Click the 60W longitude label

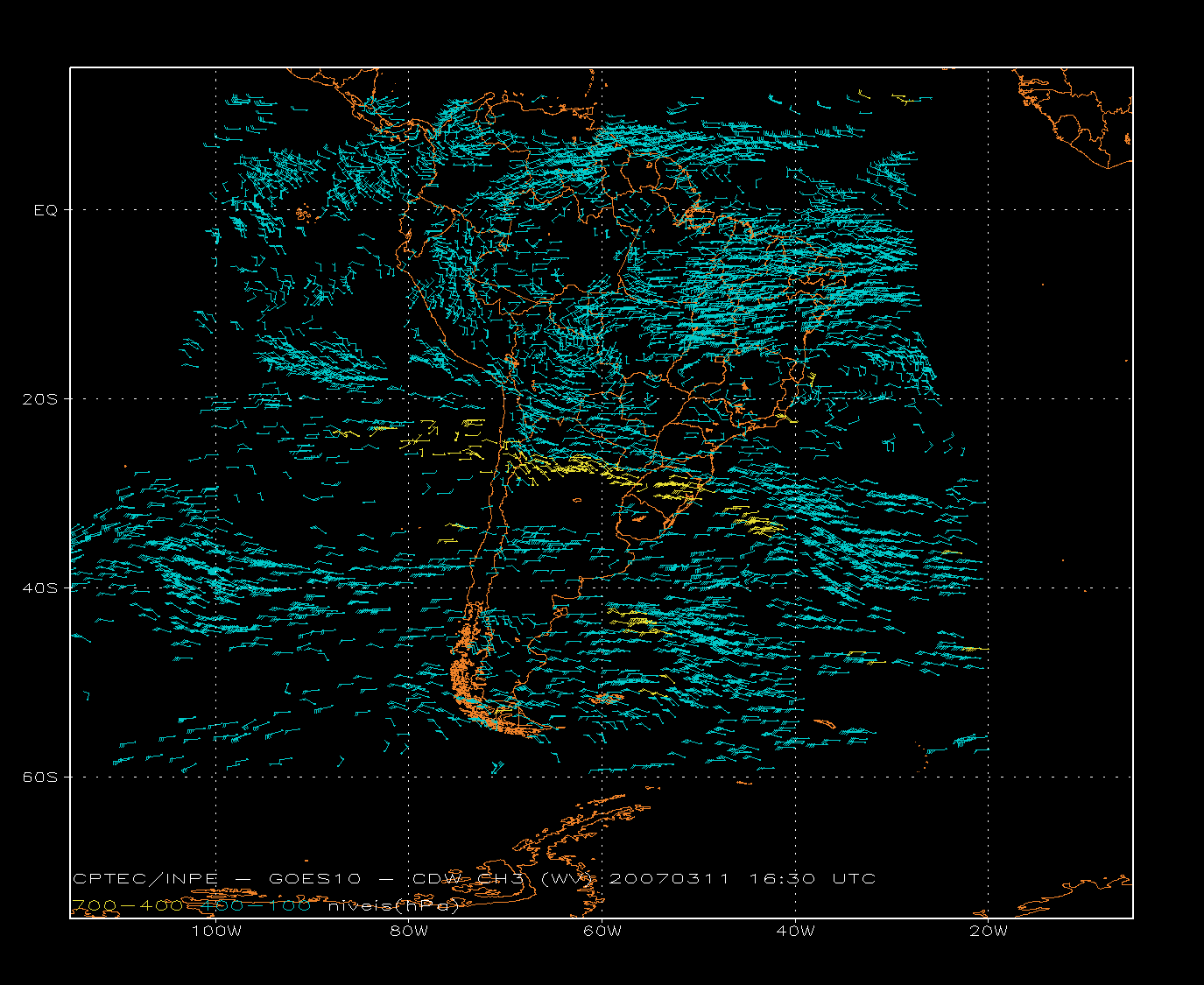pyautogui.click(x=602, y=931)
